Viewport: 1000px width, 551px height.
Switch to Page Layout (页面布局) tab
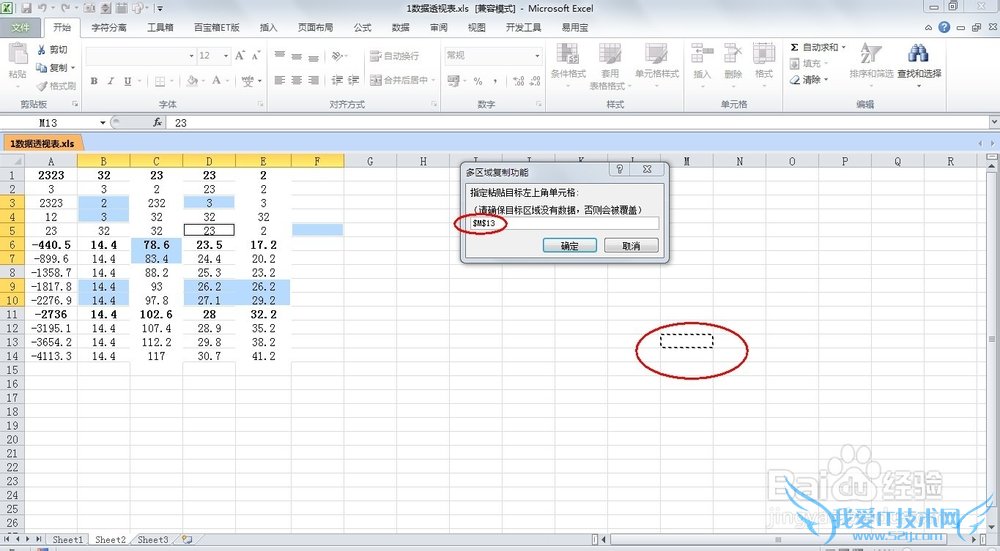[315, 27]
